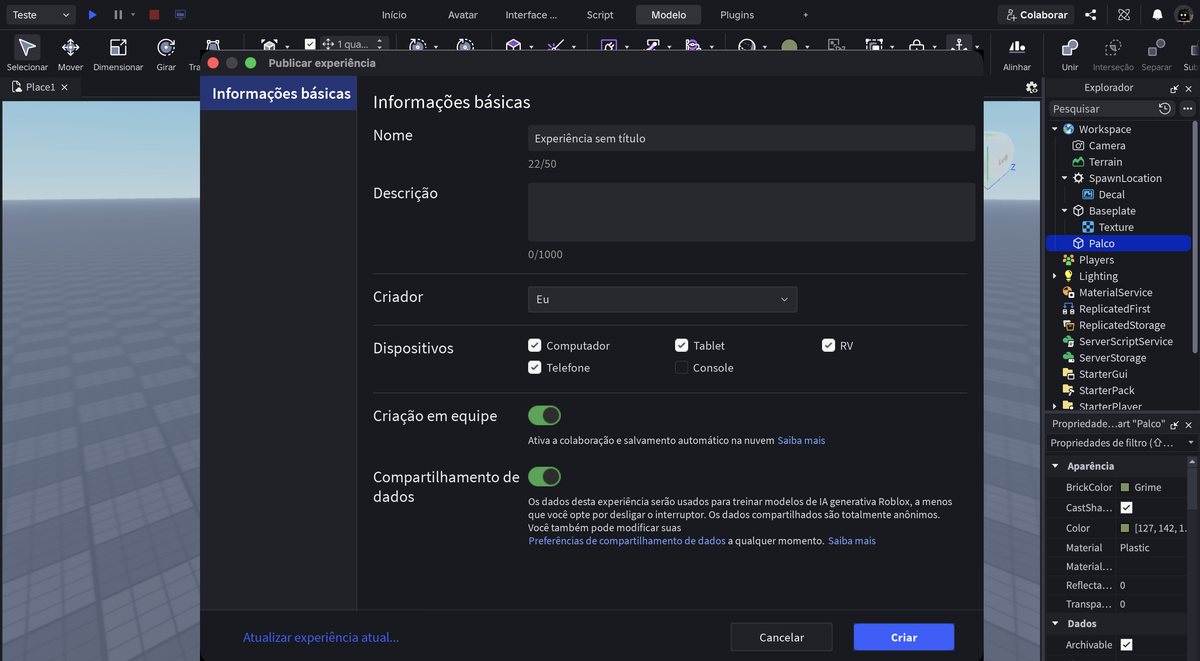The image size is (1200, 661).
Task: Select the Texture item under Baseplate
Action: coord(1115,227)
